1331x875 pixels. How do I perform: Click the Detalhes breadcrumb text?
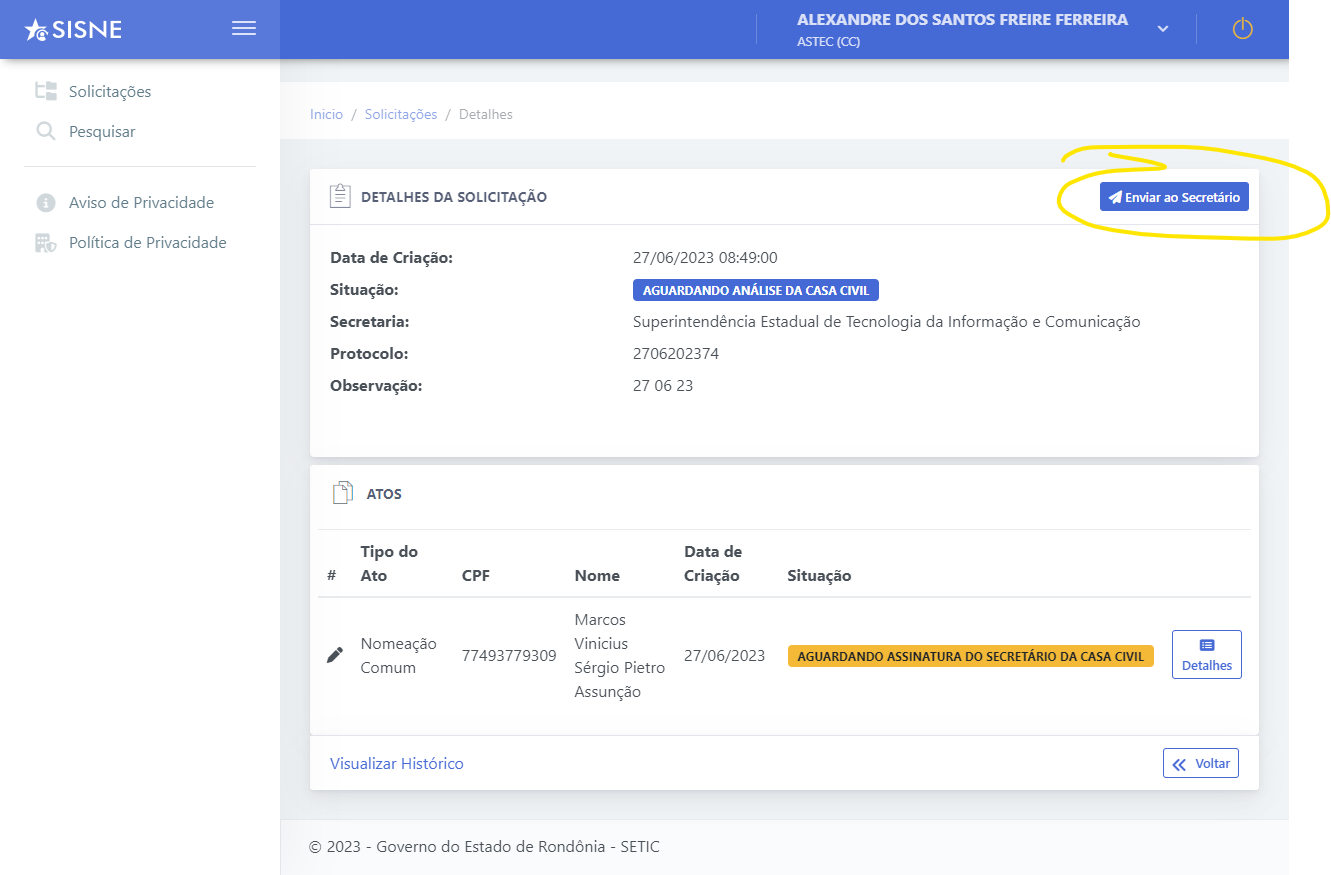[x=486, y=114]
